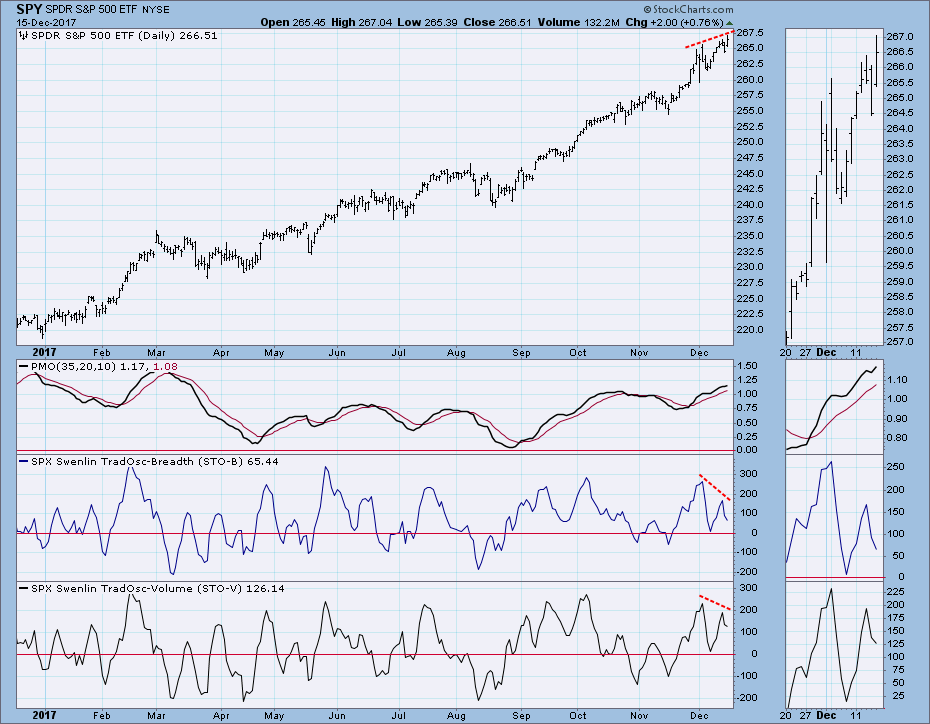Click the '220.0' price axis label
The height and width of the screenshot is (724, 930).
point(750,330)
